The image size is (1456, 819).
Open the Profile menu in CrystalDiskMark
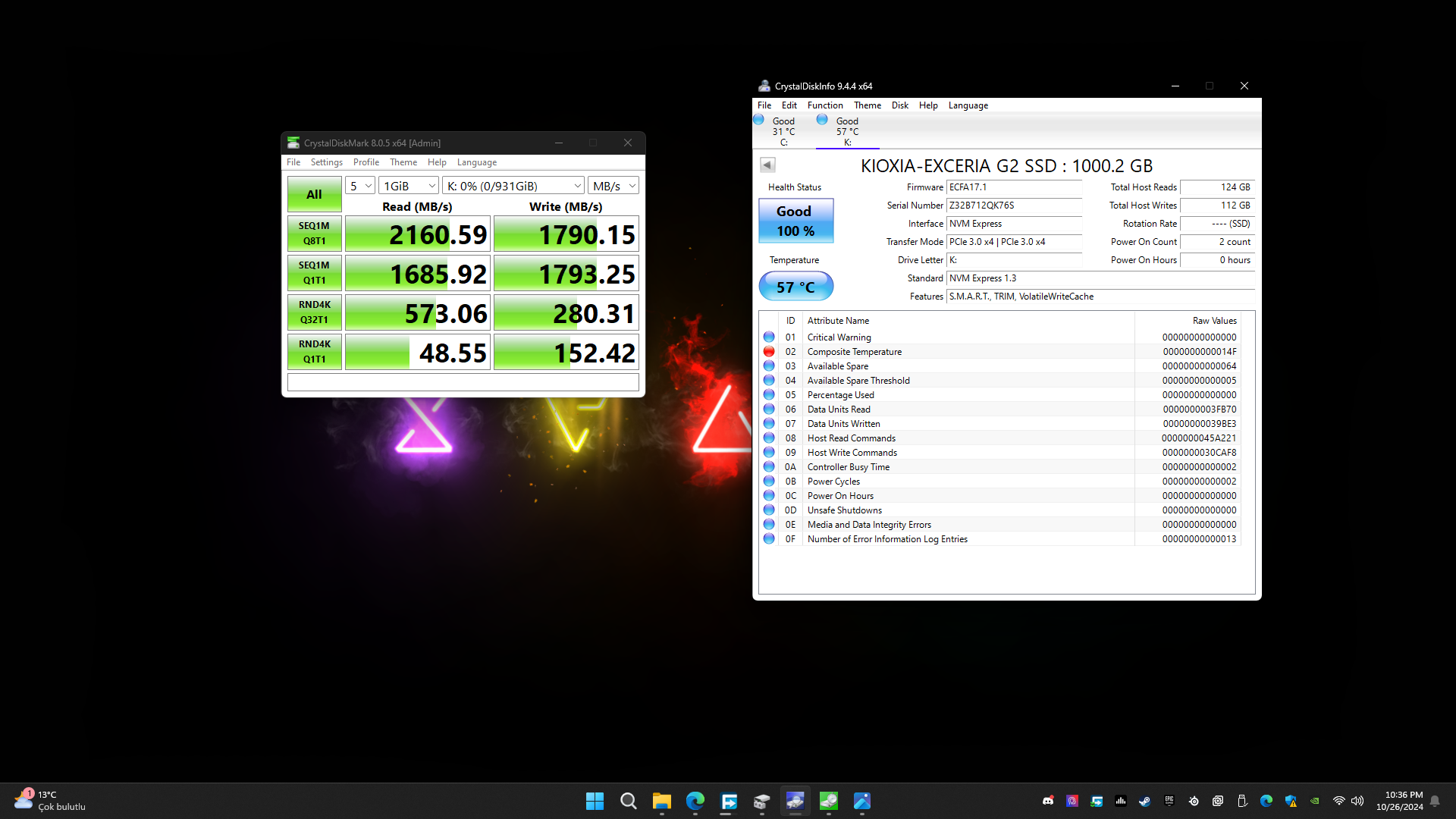(x=366, y=162)
